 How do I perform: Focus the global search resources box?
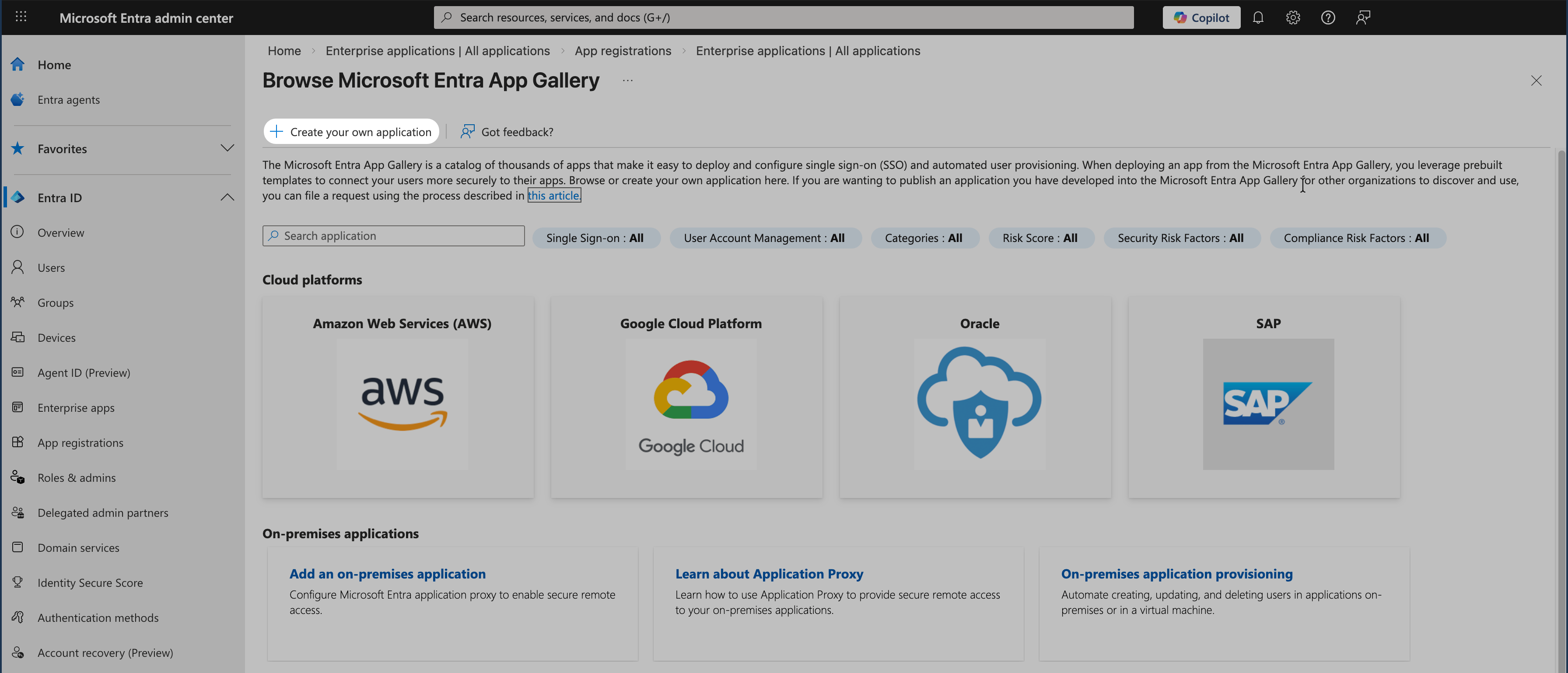[x=784, y=18]
